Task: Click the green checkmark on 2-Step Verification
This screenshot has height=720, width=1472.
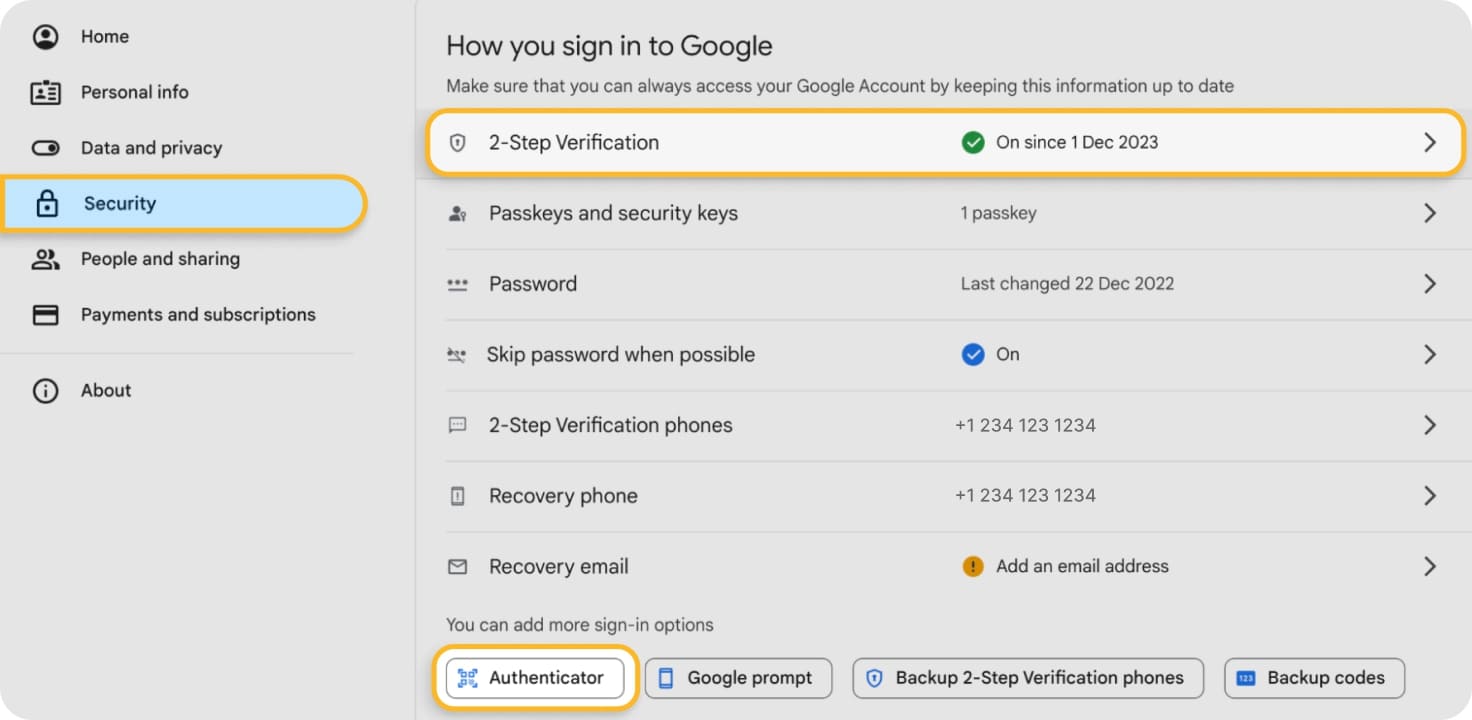Action: pos(972,142)
